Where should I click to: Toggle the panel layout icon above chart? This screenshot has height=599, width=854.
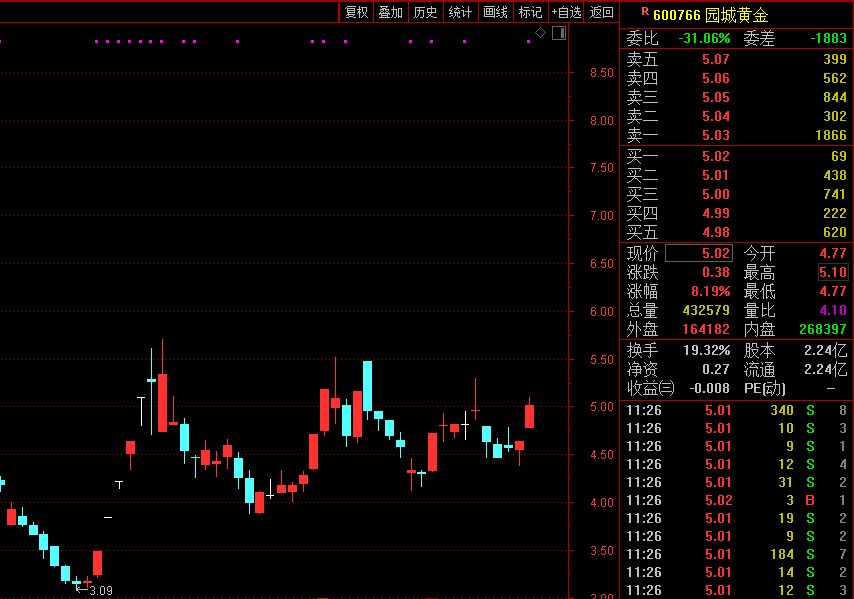558,33
